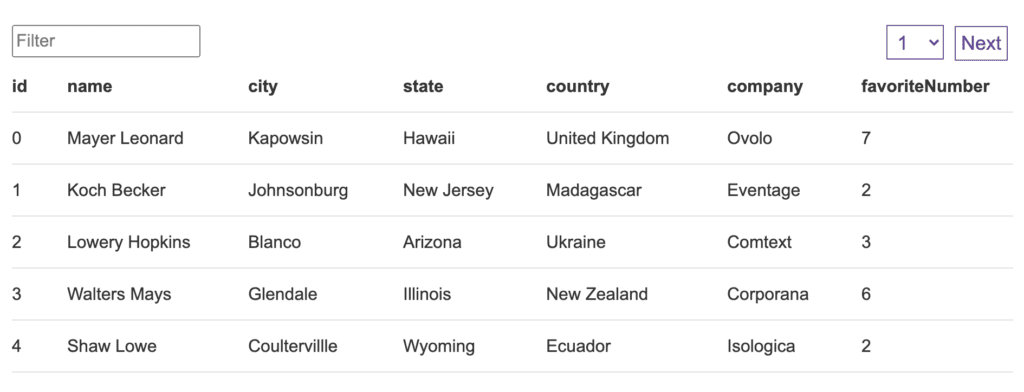Click the Walters Mays name cell
1024x392 pixels.
point(119,294)
